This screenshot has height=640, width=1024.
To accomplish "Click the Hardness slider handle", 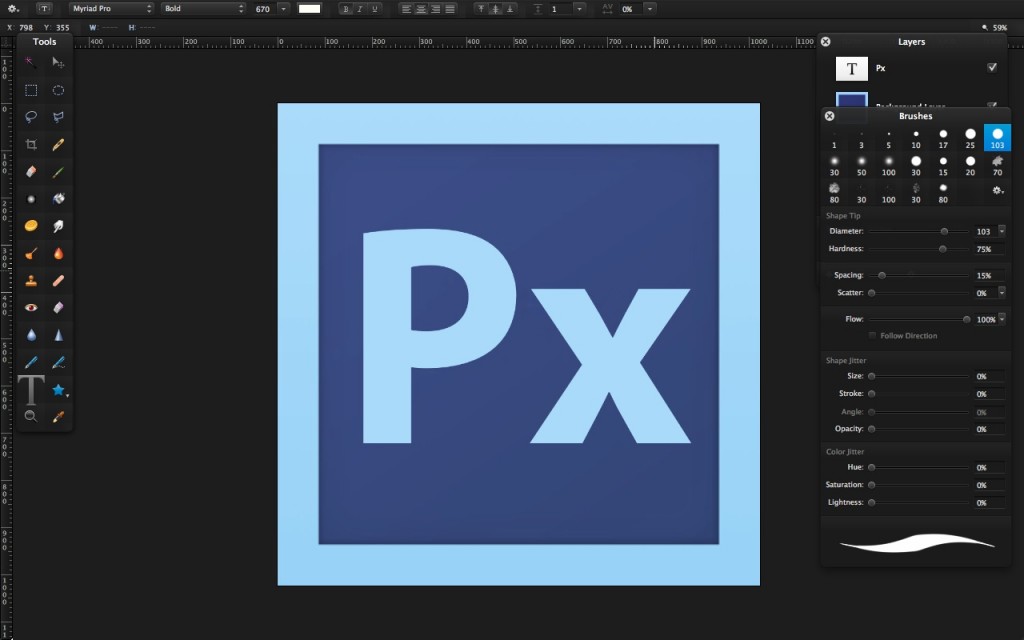I will tap(942, 249).
